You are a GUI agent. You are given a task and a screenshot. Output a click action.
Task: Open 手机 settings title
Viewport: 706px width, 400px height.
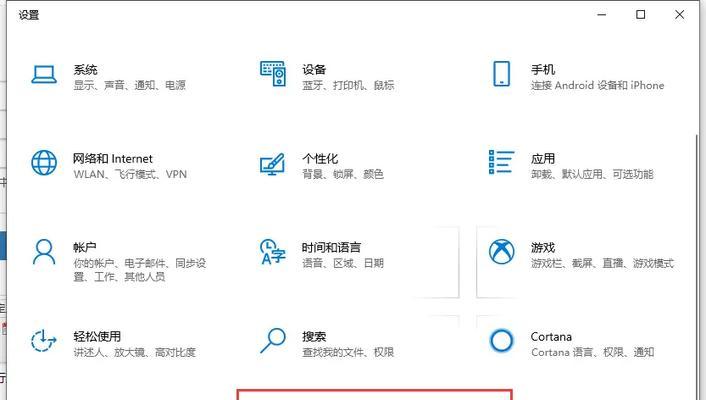(x=543, y=70)
